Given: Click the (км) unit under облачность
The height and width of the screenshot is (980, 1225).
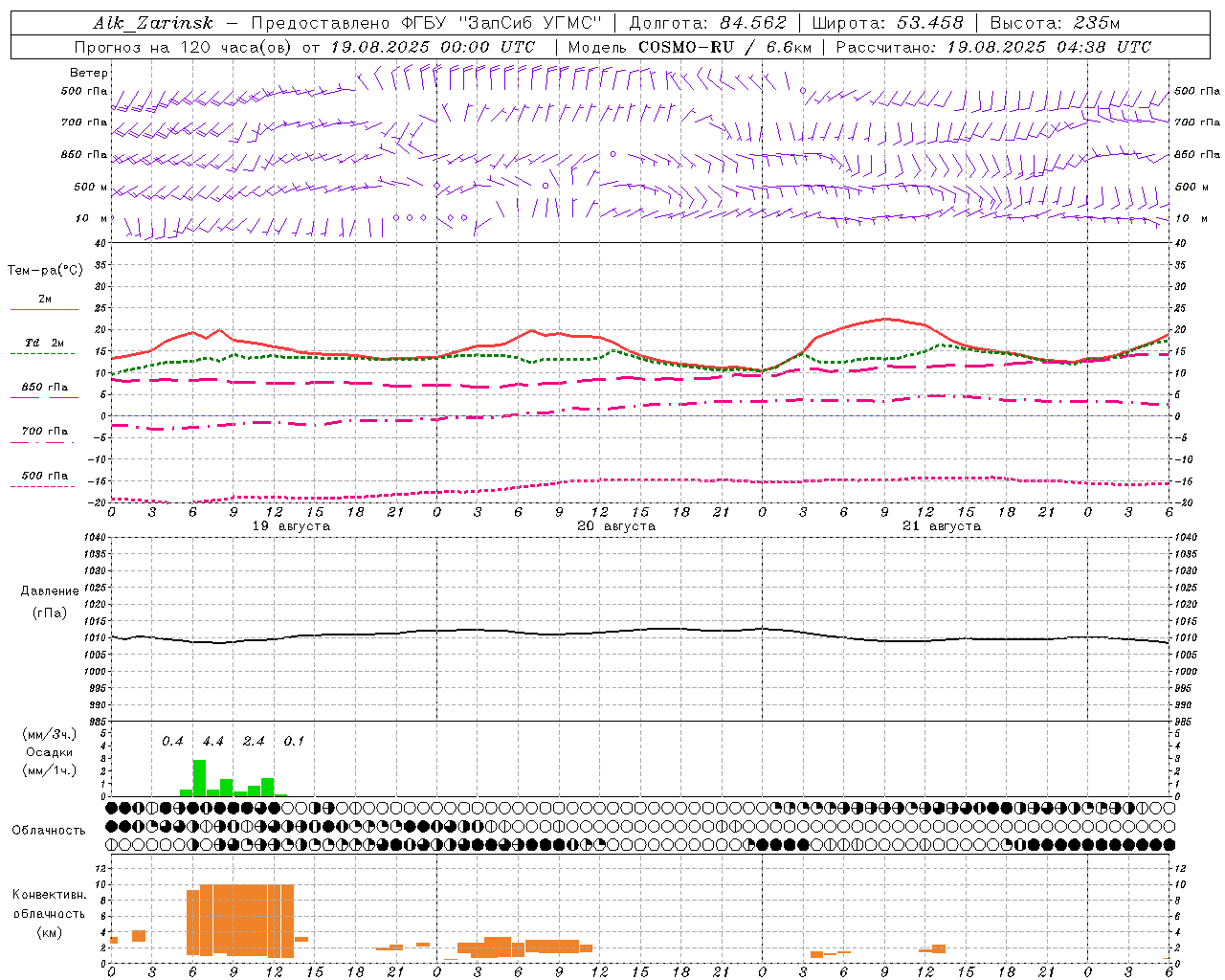Looking at the screenshot, I should 49,932.
